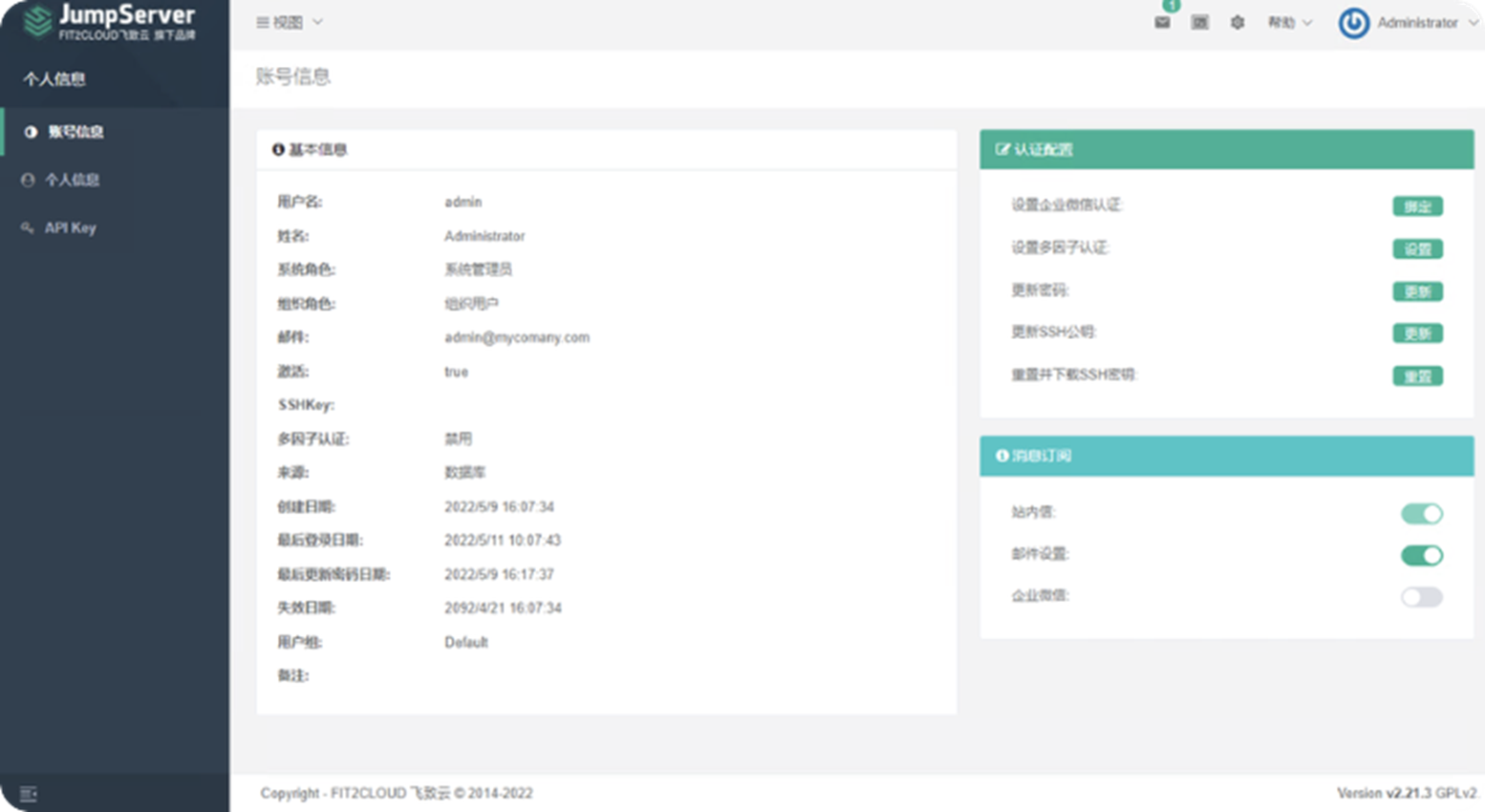Click the 最后登录日期 value 2022/5/11 10:07:43
Screen dimensions: 1485x812
[503, 540]
